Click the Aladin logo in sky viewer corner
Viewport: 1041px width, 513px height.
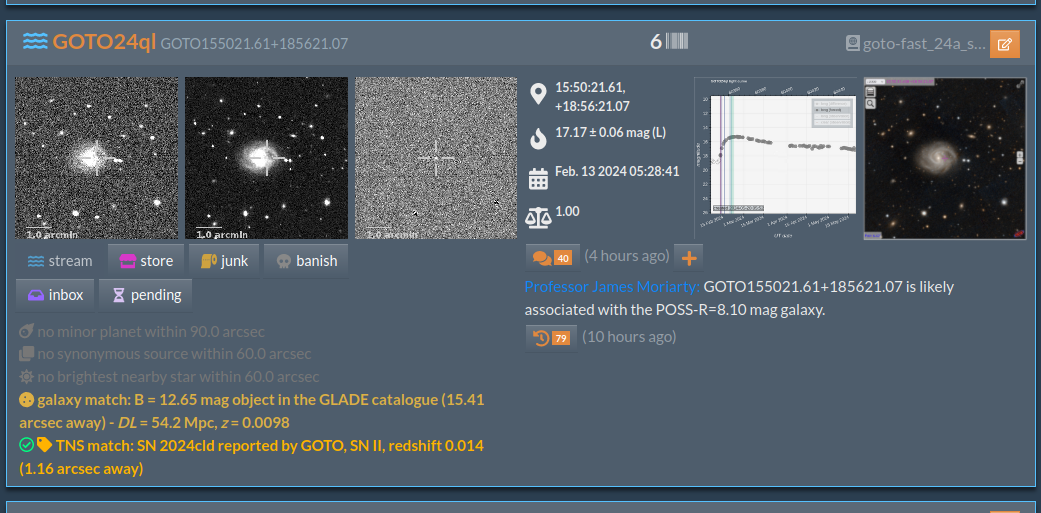click(x=1019, y=233)
